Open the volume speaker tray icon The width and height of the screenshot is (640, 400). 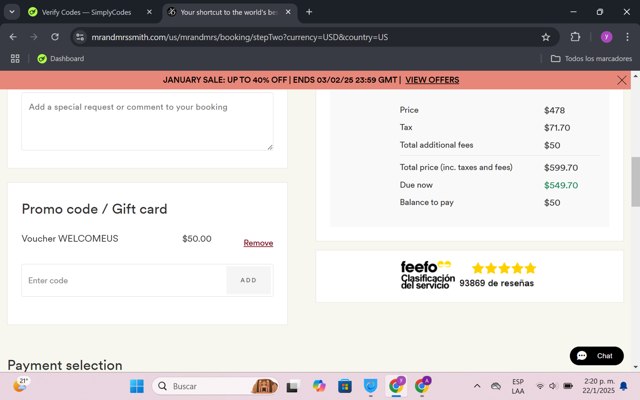[553, 386]
